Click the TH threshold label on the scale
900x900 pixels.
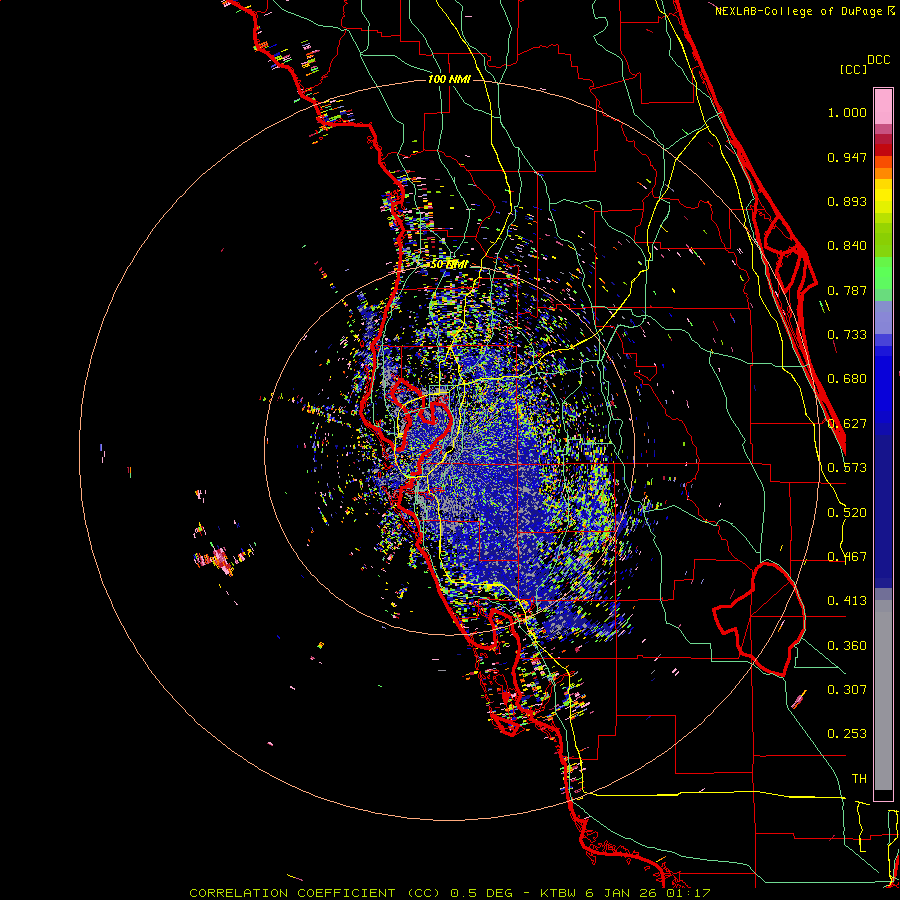859,779
